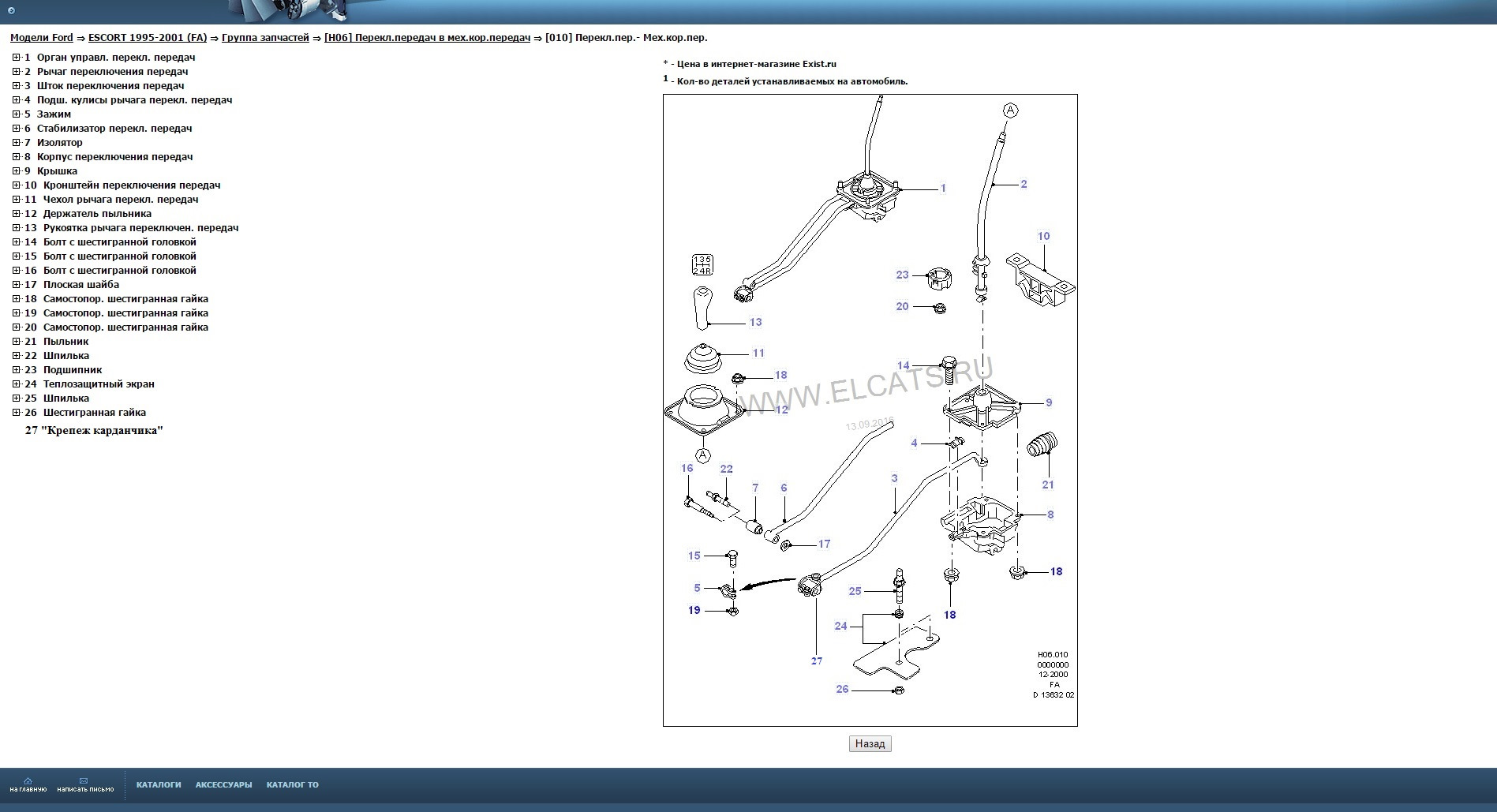Image resolution: width=1497 pixels, height=812 pixels.
Task: Click the 27 "Крепеж карданчика" entry
Action: (x=94, y=430)
